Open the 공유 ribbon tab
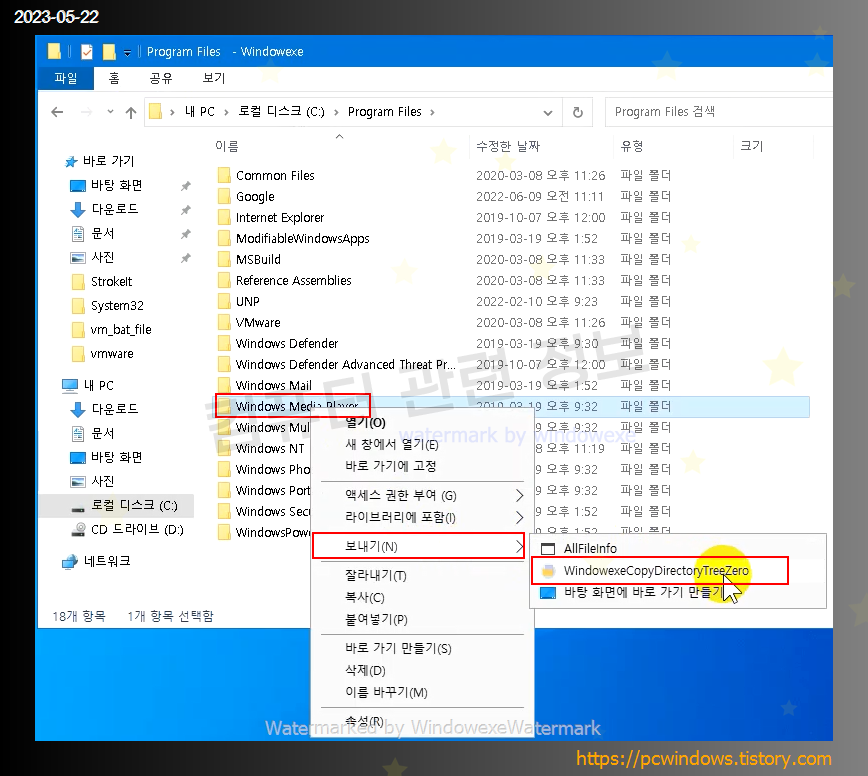Image resolution: width=868 pixels, height=776 pixels. pyautogui.click(x=161, y=78)
